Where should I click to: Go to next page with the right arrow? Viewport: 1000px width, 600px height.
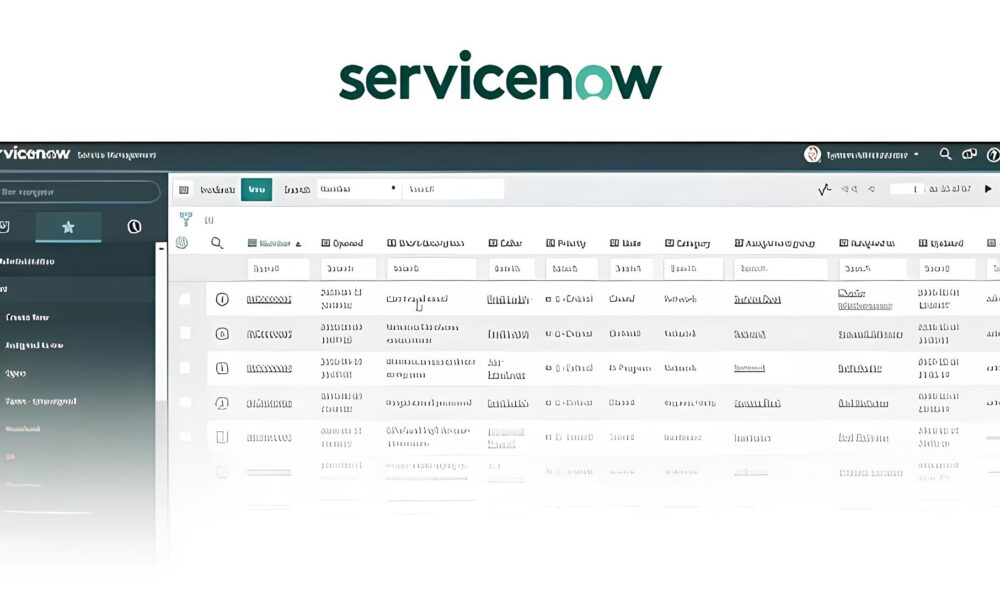coord(988,189)
